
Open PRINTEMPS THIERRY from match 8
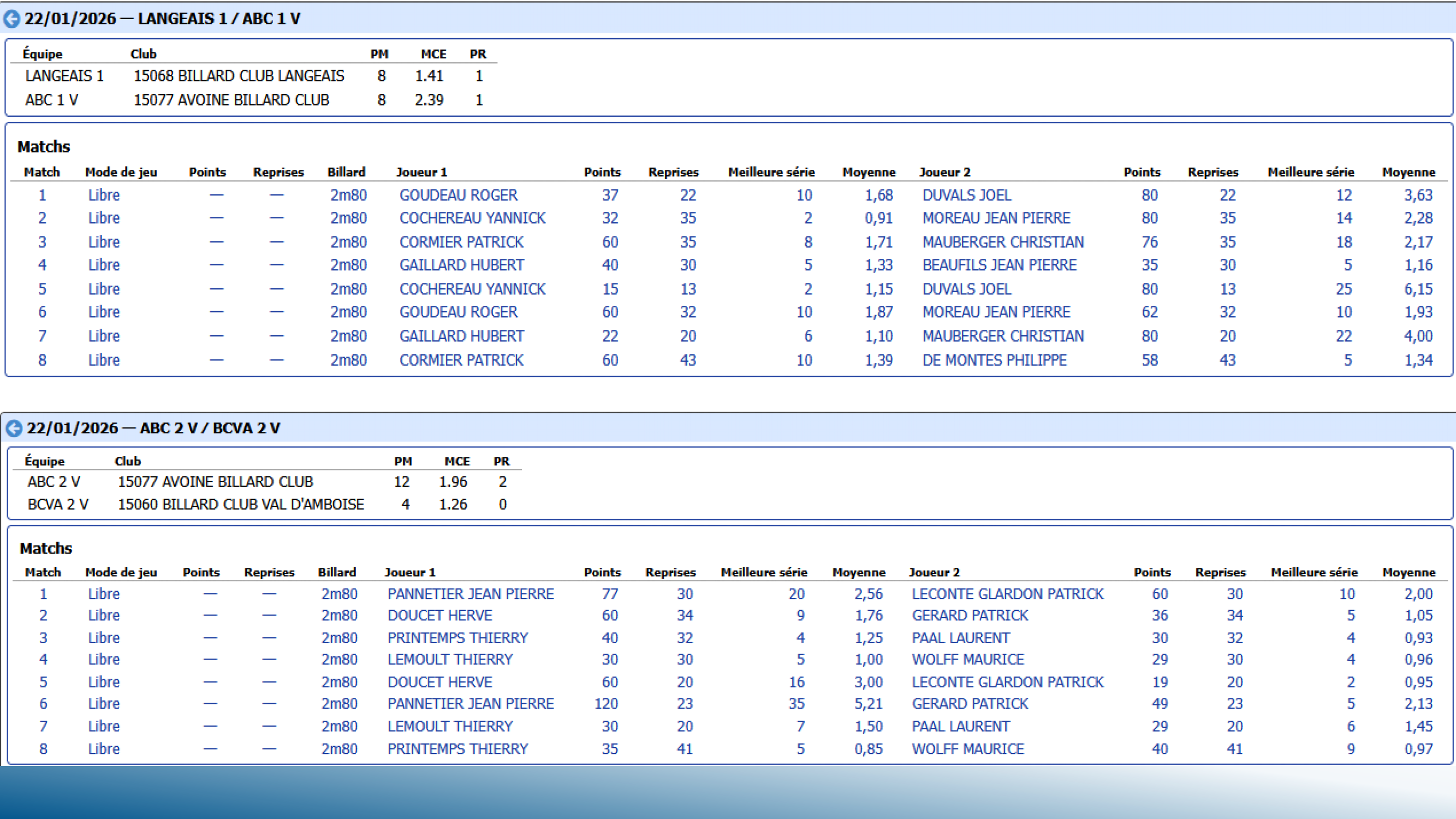coord(457,749)
